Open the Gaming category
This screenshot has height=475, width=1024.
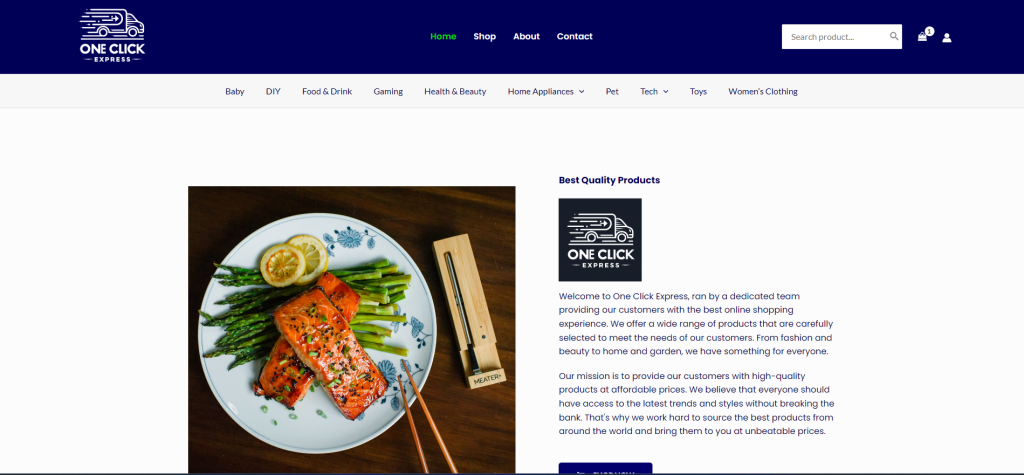(x=388, y=91)
